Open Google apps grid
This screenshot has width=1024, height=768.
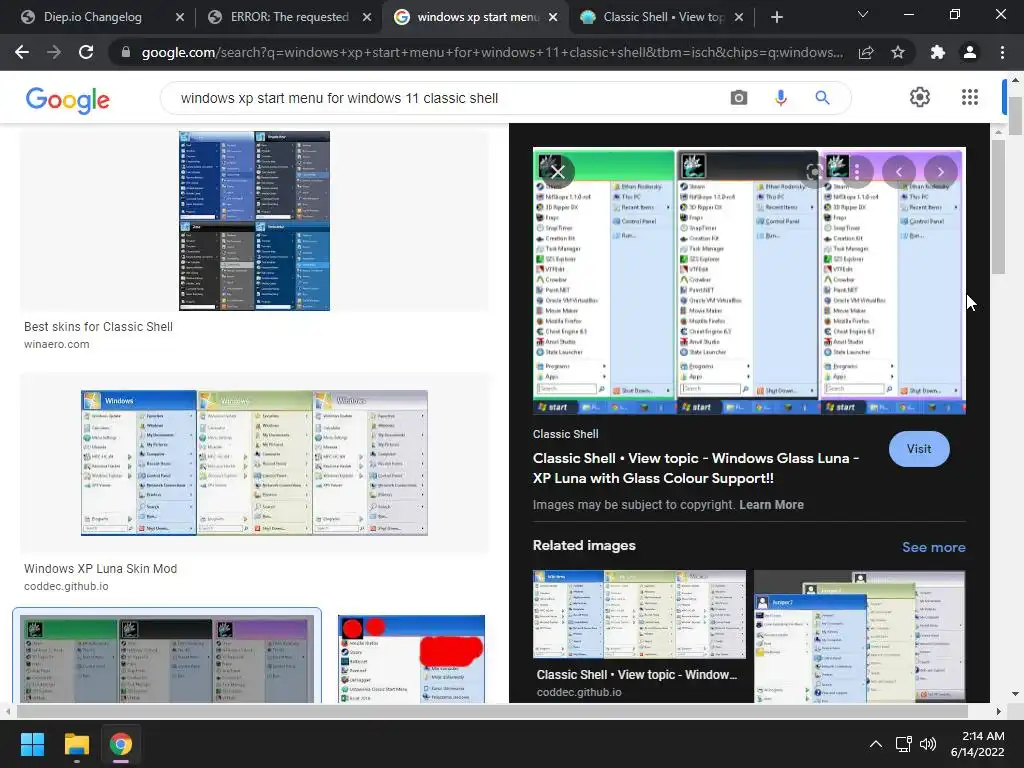click(x=970, y=97)
